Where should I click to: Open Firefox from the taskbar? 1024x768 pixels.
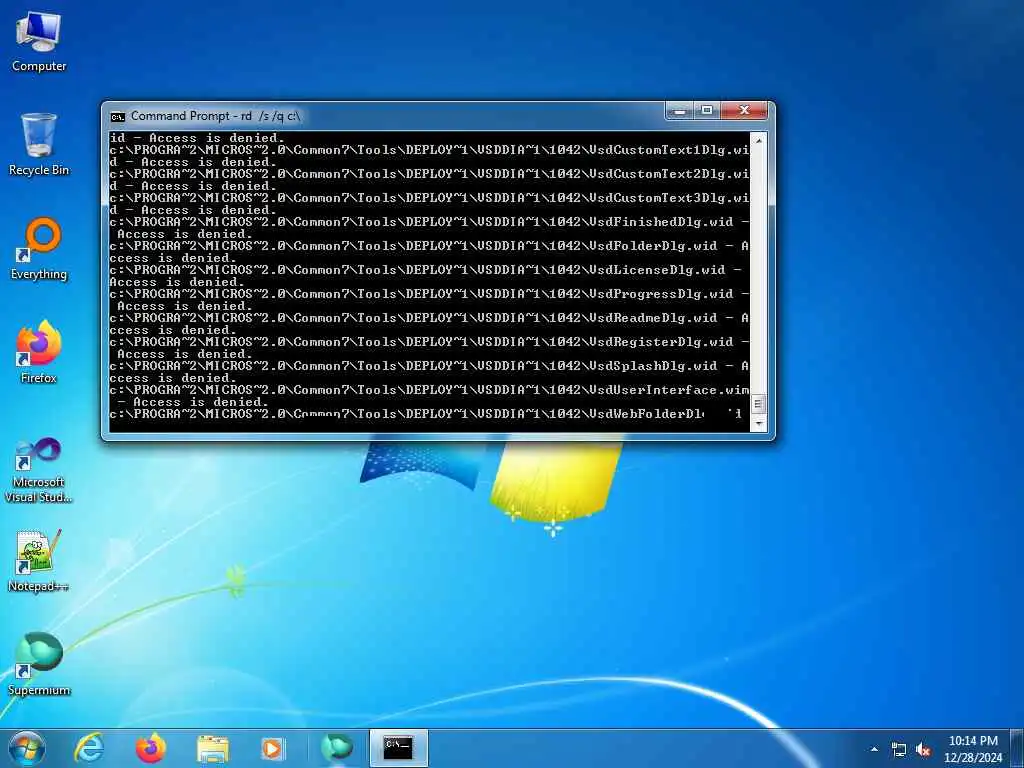pos(151,748)
